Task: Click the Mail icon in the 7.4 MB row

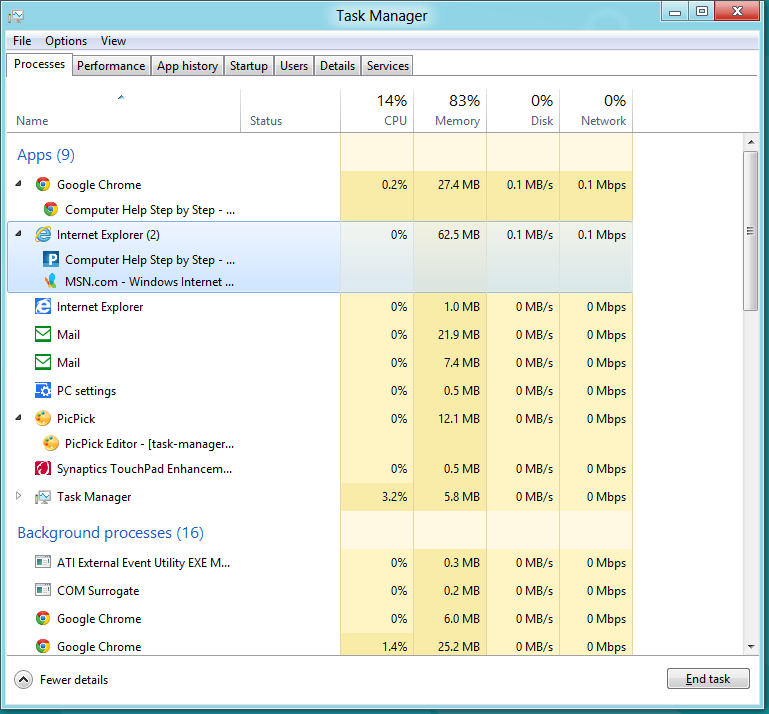Action: click(43, 362)
